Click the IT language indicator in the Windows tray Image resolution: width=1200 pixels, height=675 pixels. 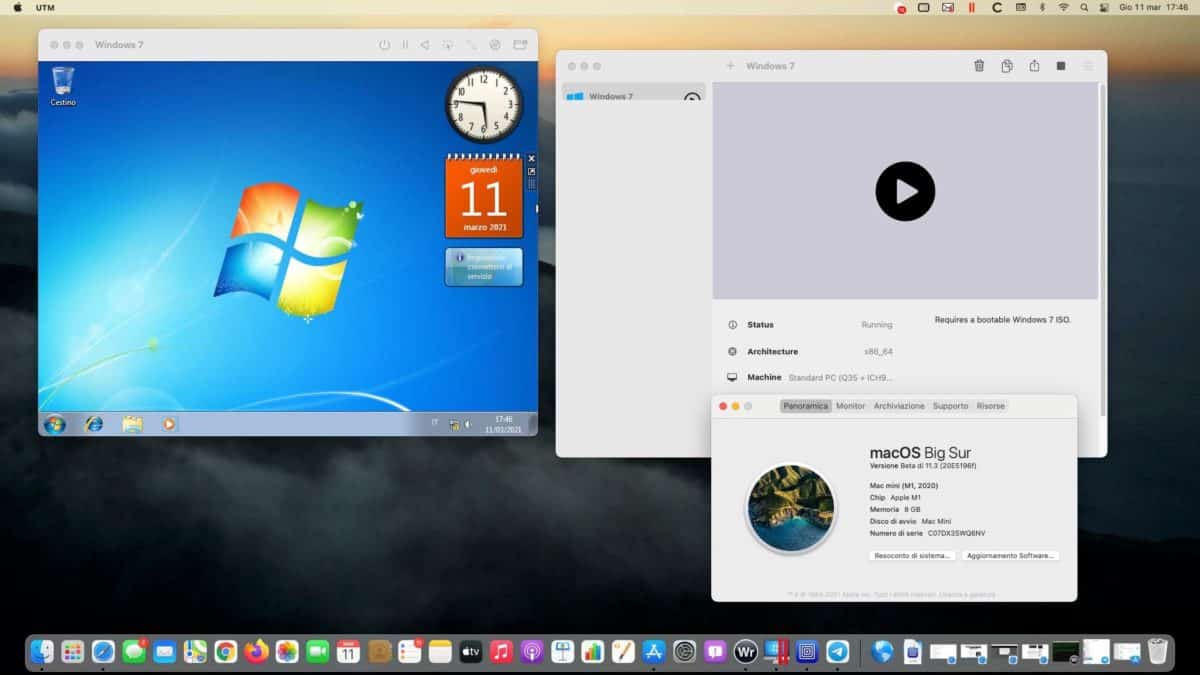point(435,422)
